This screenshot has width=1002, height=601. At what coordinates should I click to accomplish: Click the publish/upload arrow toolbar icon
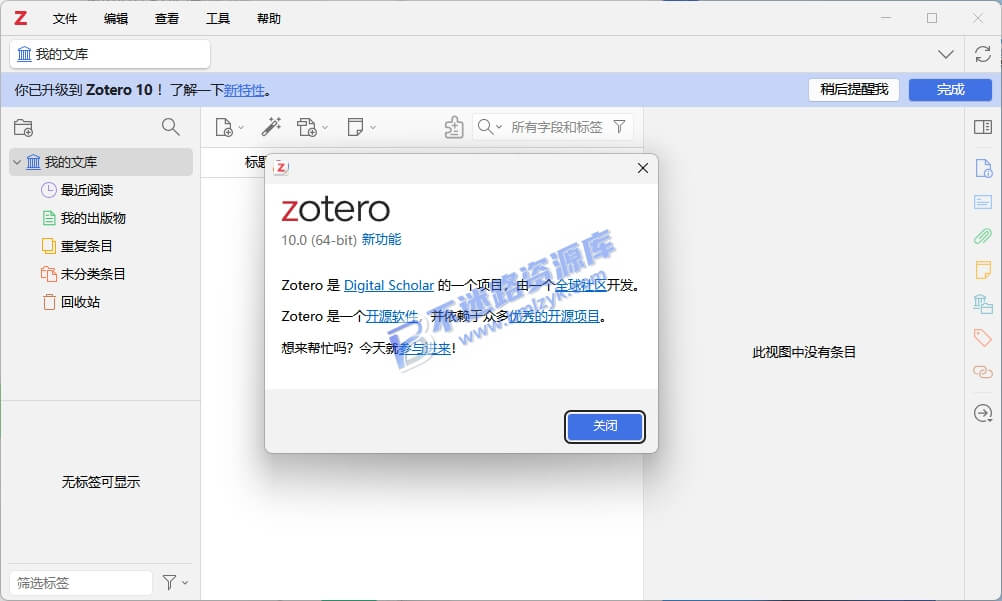[x=454, y=127]
